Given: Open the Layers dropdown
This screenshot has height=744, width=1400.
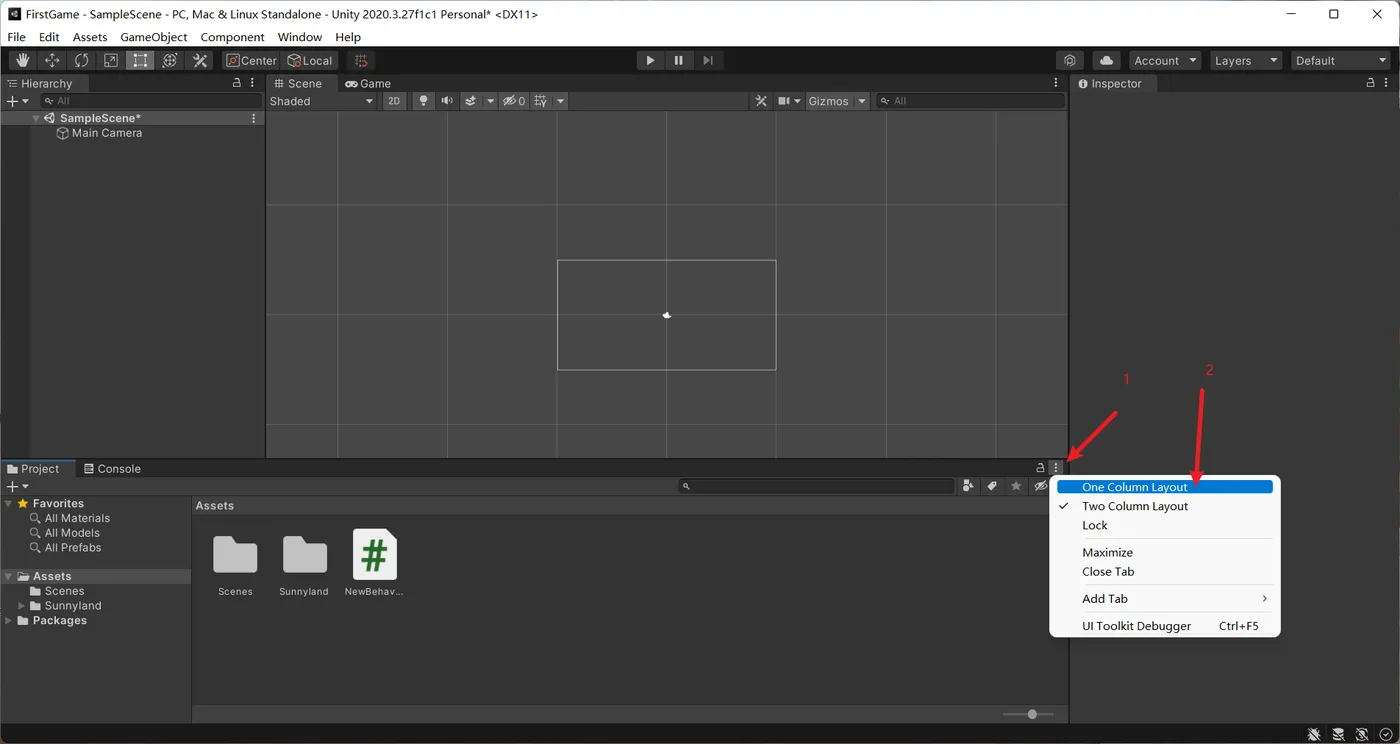Looking at the screenshot, I should tap(1245, 61).
